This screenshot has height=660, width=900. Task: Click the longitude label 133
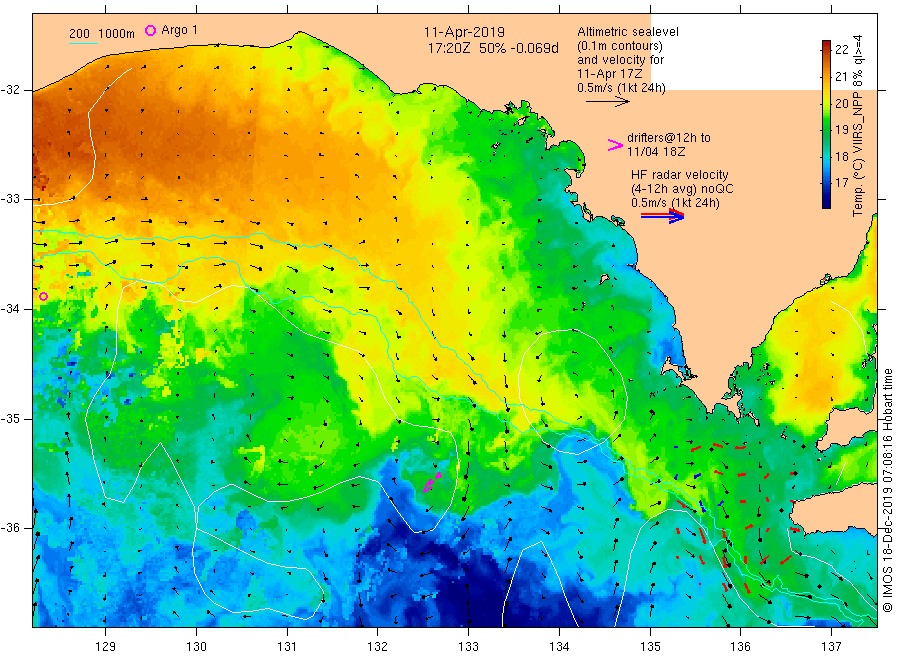point(468,647)
